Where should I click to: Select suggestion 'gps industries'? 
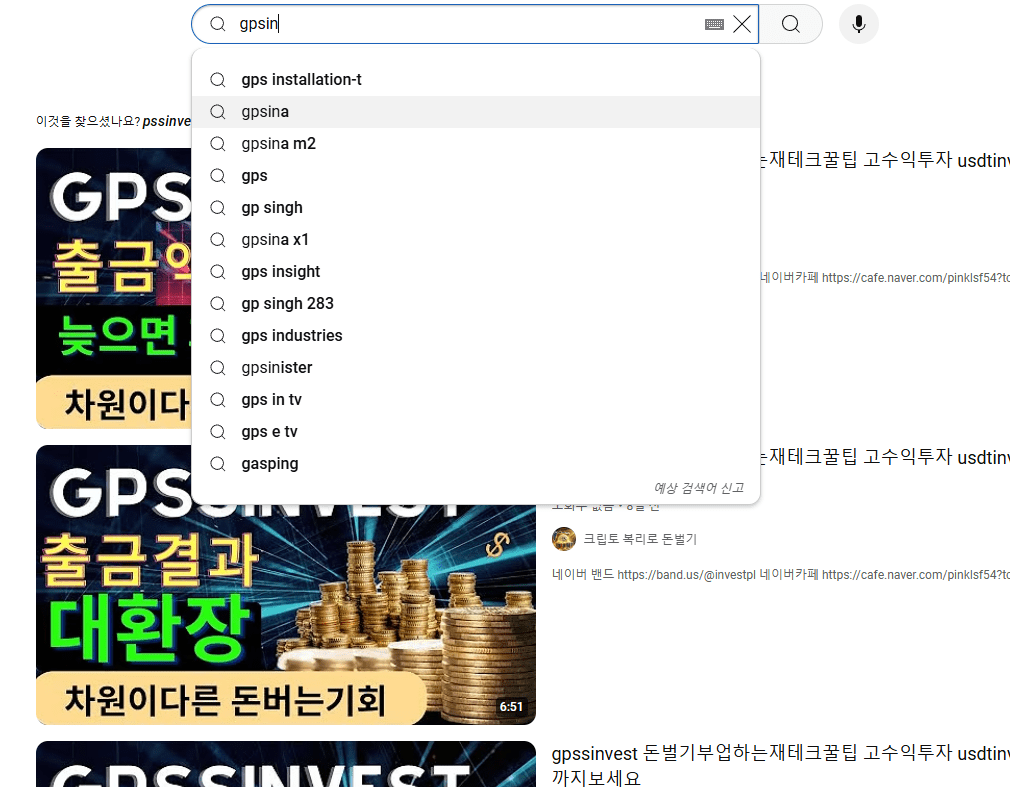(476, 336)
